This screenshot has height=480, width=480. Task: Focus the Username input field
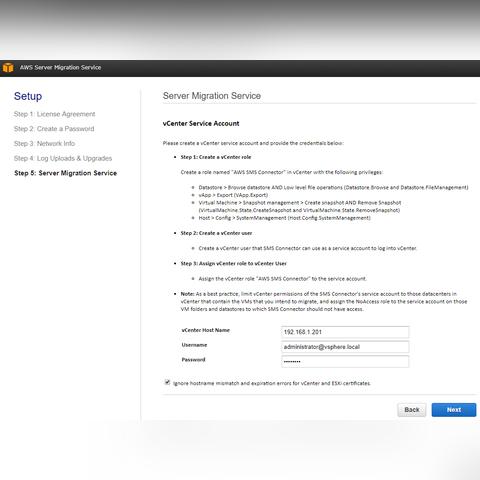pos(345,347)
